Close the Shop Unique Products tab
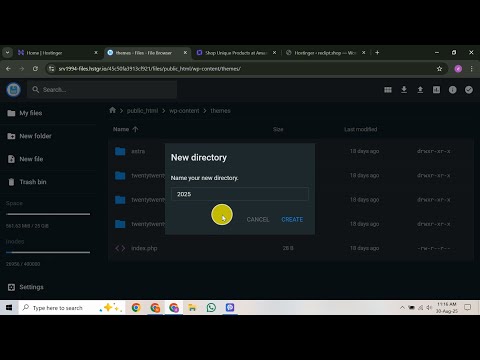480x360 pixels. tap(274, 53)
